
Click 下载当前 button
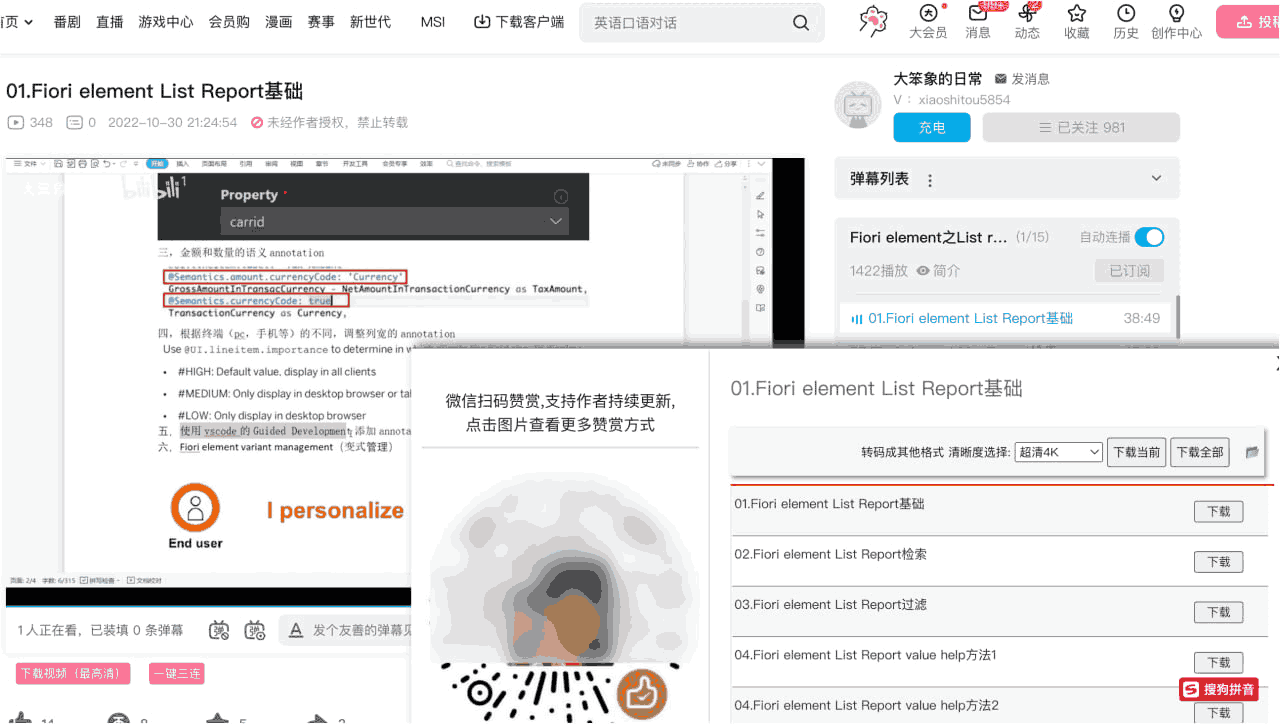(1137, 452)
